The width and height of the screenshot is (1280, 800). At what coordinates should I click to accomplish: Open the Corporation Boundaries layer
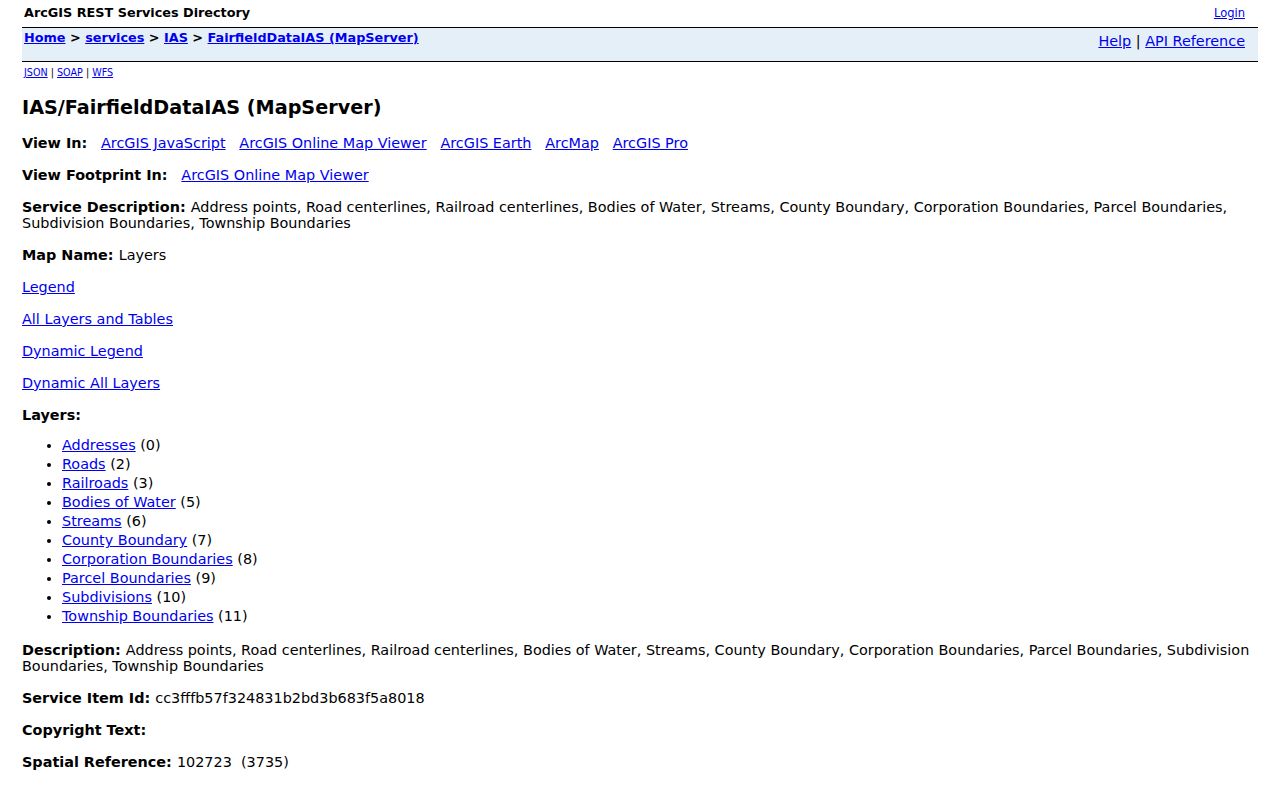pyautogui.click(x=147, y=559)
